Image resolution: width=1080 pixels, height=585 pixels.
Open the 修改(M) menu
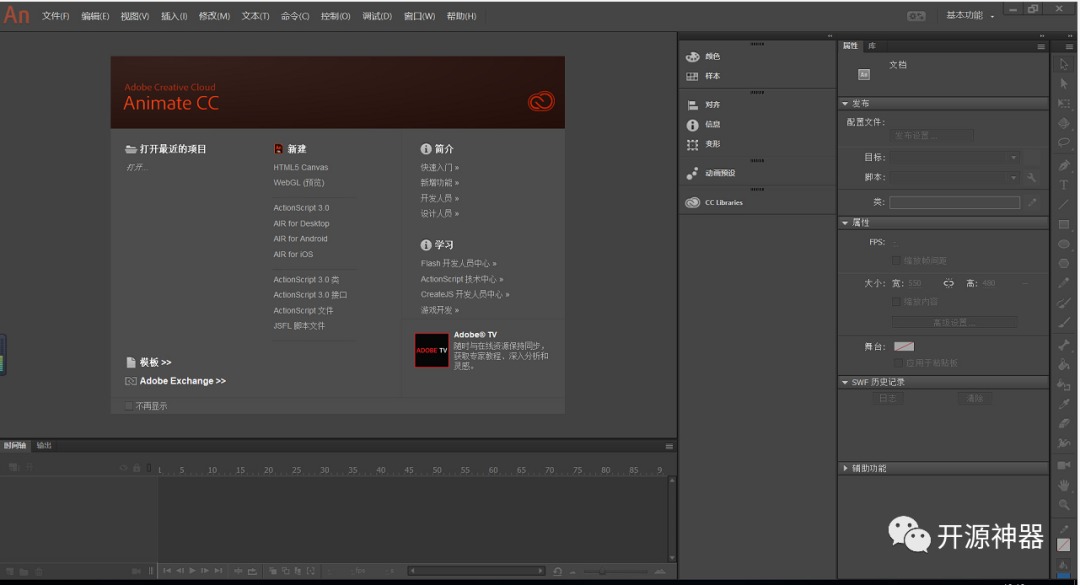(214, 16)
